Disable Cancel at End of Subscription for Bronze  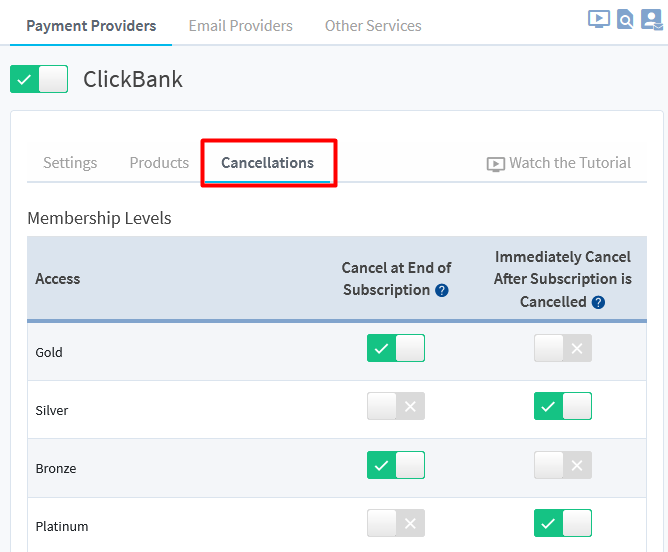(x=396, y=465)
